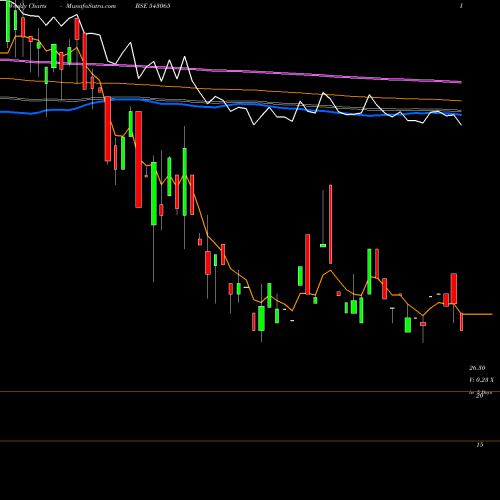Screen dimensions: 500x500
Task: Click the 'V: 0.23 X' volume value
Action: click(x=481, y=380)
